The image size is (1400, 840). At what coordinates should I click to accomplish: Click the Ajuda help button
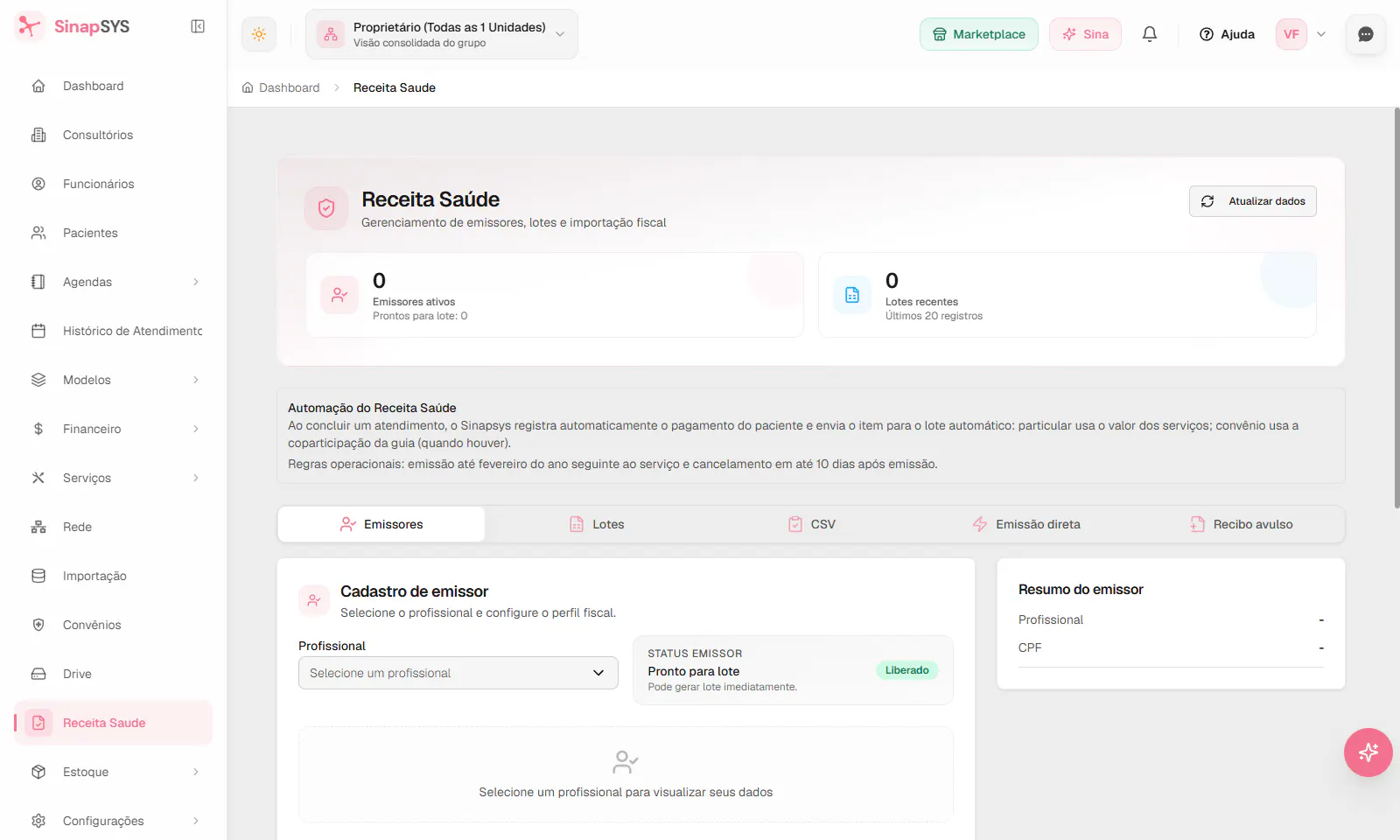coord(1227,34)
